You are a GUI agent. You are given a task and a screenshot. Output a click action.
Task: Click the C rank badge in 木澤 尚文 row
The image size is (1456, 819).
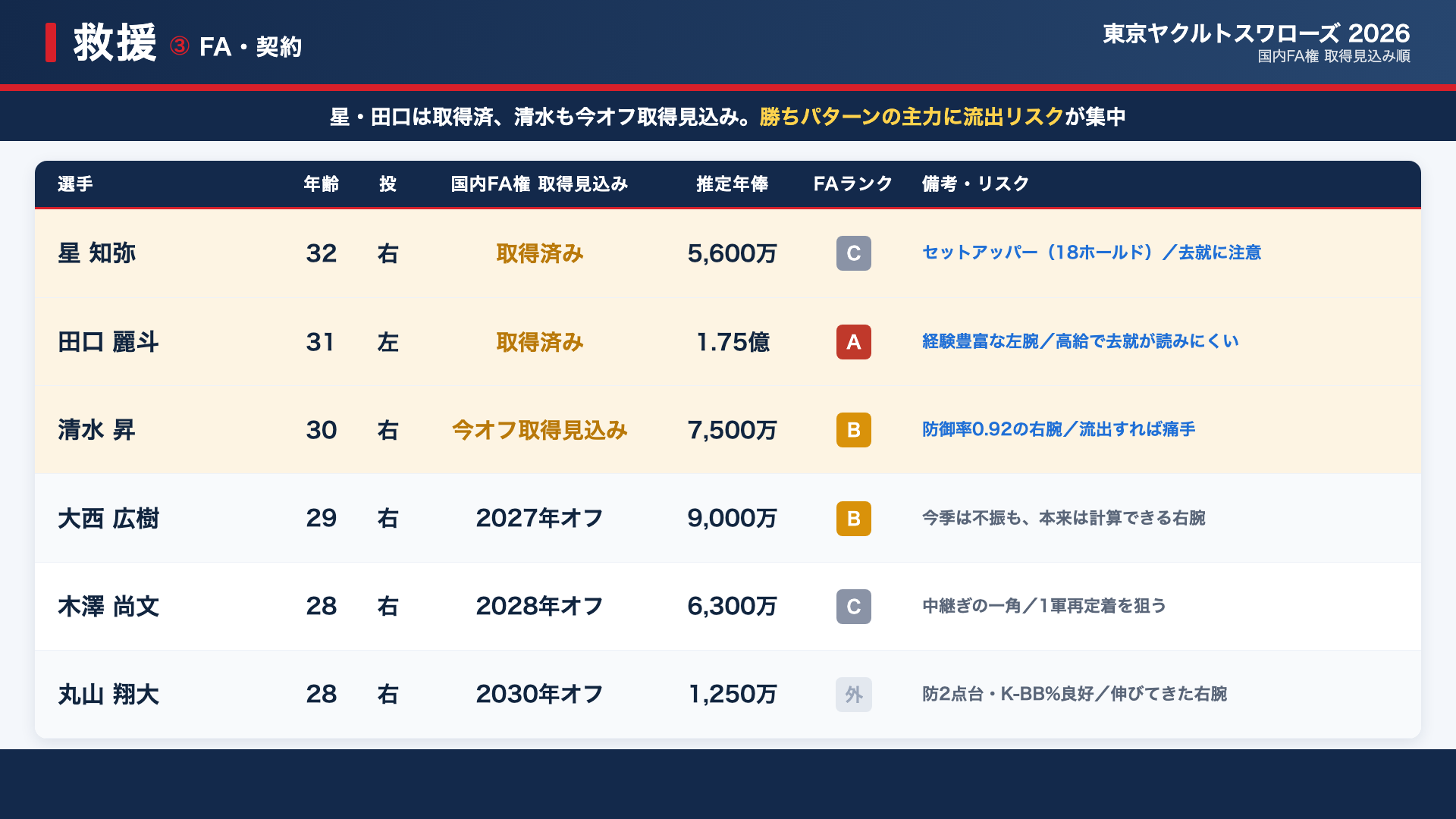[853, 607]
